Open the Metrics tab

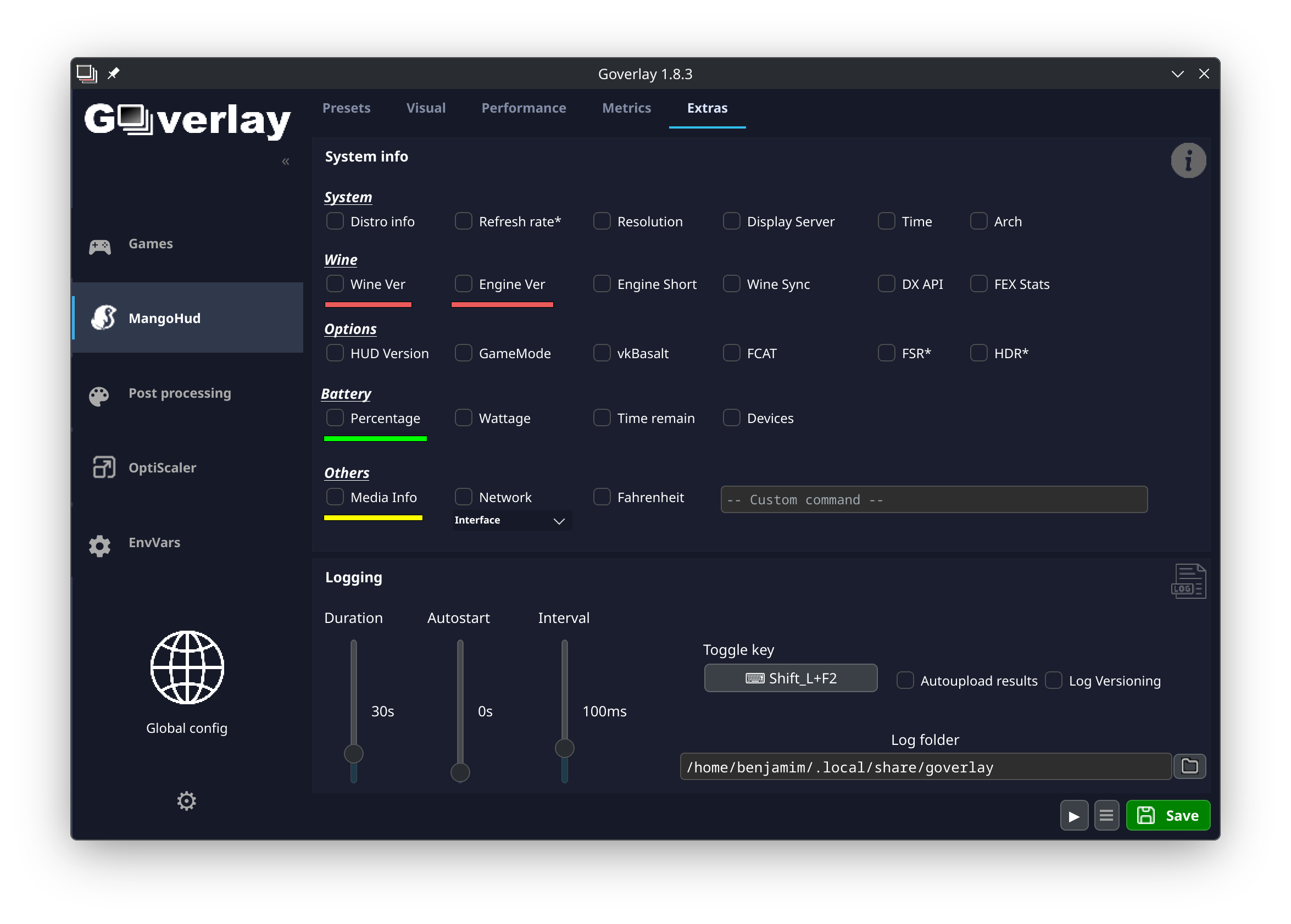626,108
